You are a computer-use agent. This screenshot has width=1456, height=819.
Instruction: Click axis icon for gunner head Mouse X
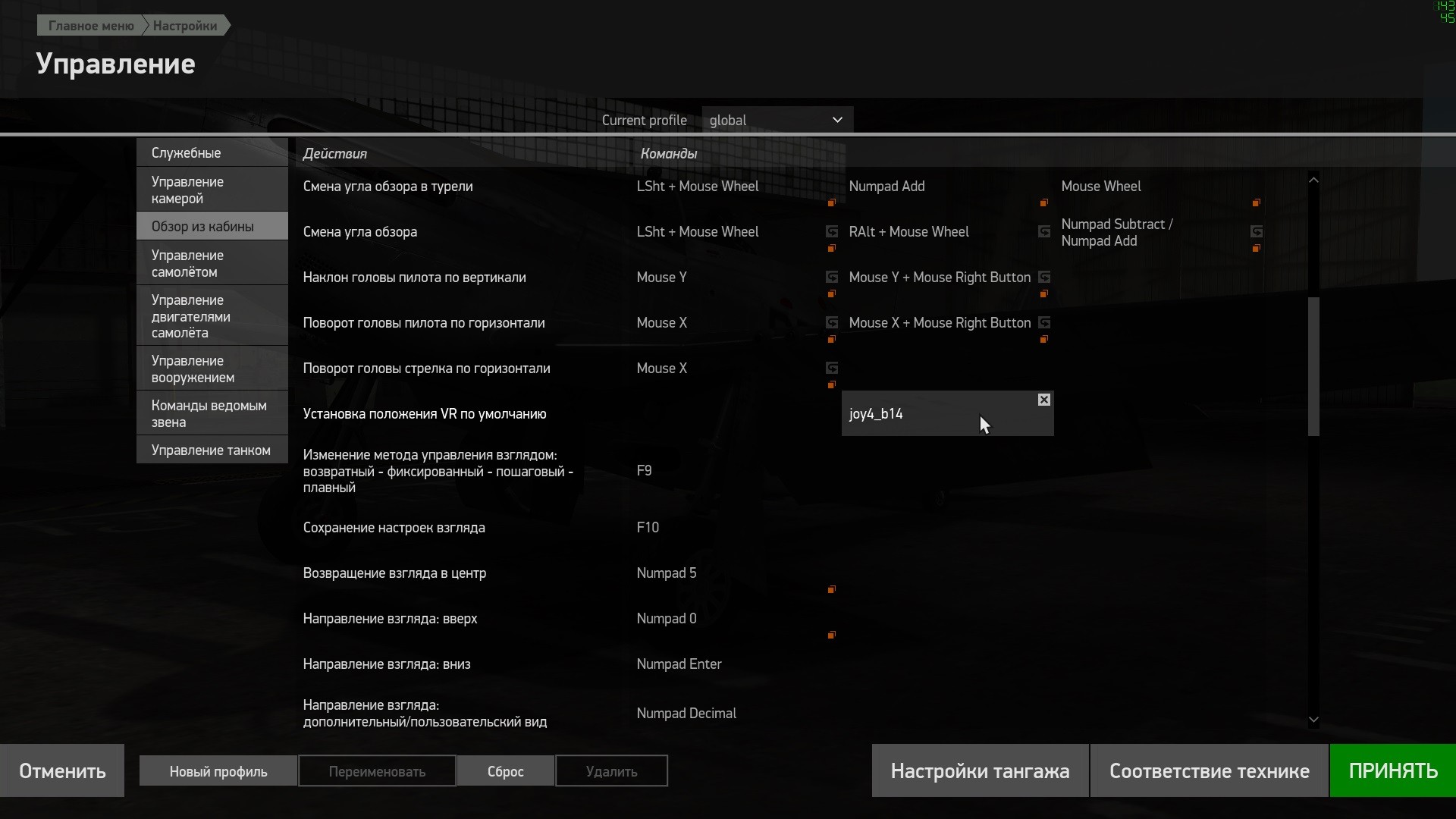click(x=832, y=368)
